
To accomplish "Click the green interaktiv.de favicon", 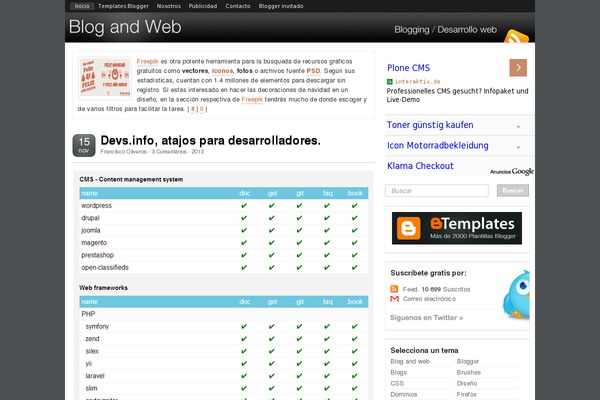I will click(390, 82).
